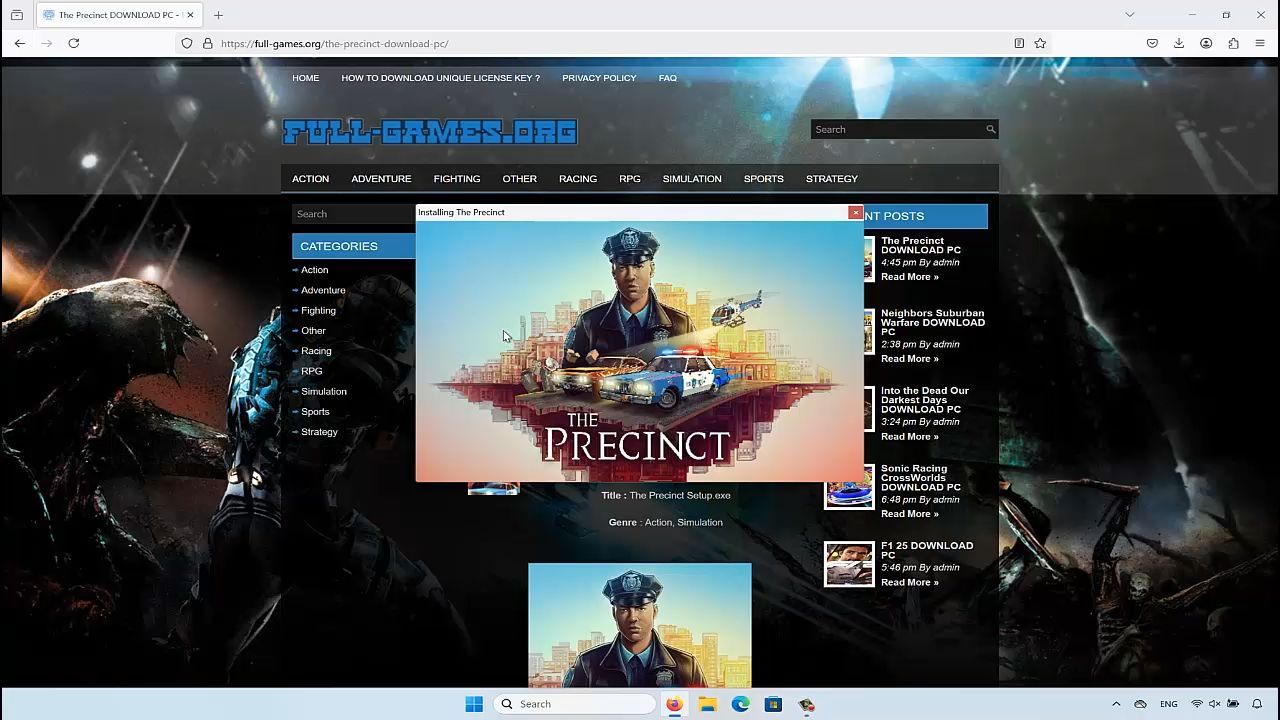Select the Strategy category link
The height and width of the screenshot is (720, 1280).
coord(319,432)
